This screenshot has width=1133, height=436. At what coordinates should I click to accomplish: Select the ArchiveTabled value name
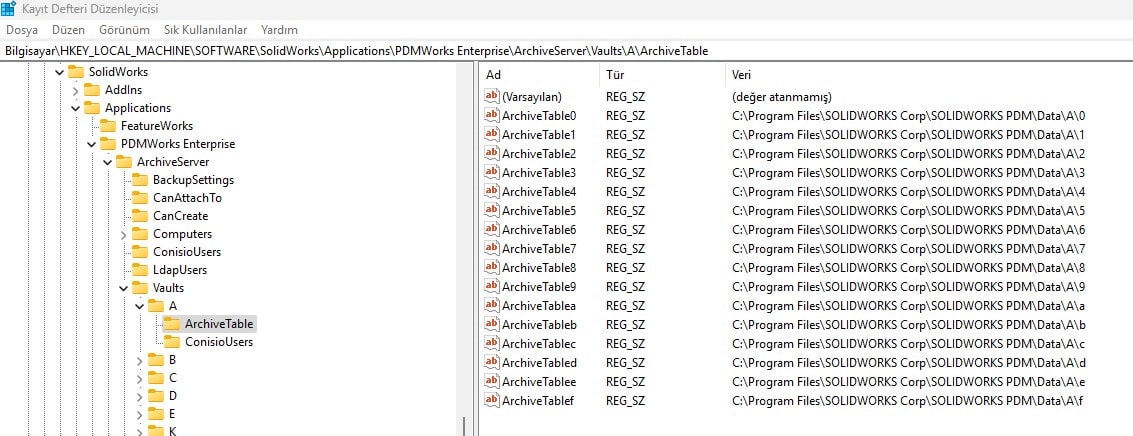point(539,362)
